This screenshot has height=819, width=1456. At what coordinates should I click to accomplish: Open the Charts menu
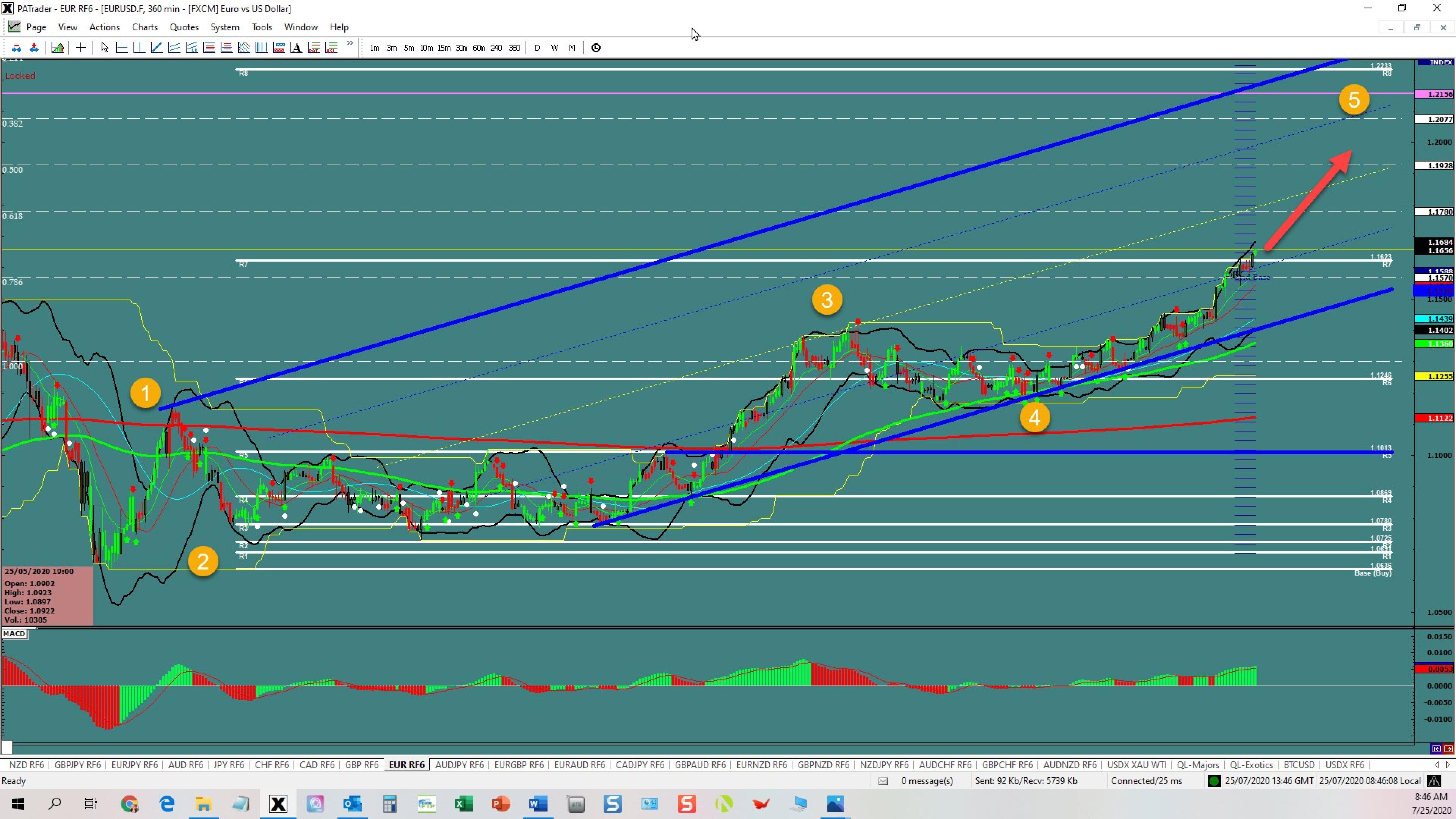[145, 27]
